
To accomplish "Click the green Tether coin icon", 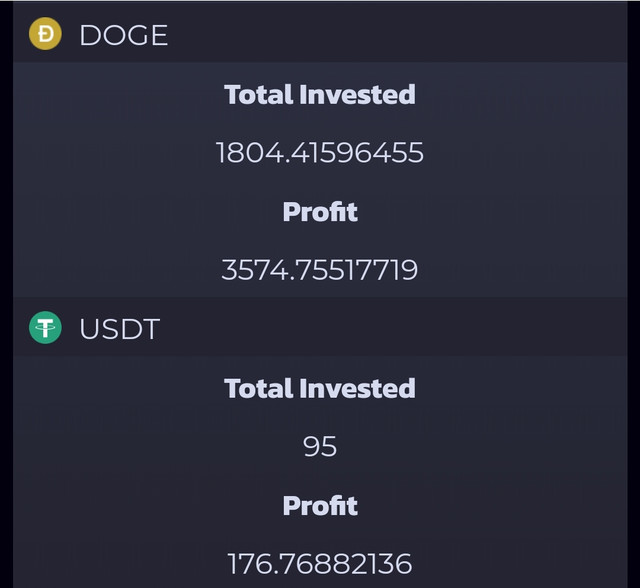I will pyautogui.click(x=45, y=328).
